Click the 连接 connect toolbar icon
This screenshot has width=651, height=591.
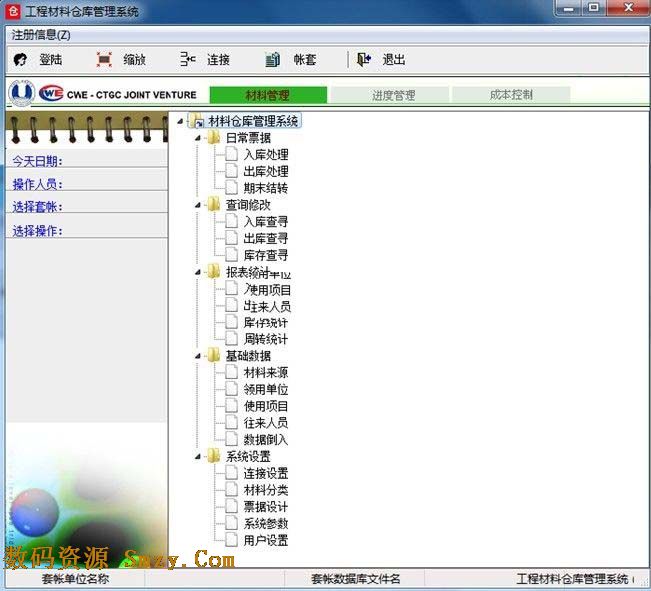pyautogui.click(x=188, y=59)
